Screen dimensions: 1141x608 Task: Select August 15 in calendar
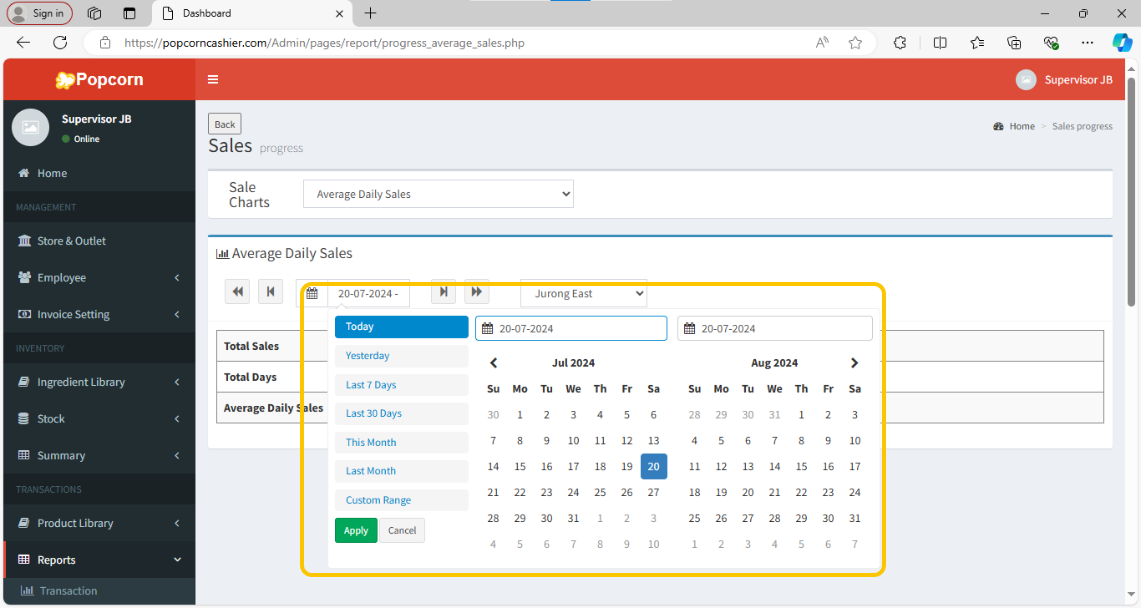(x=801, y=466)
